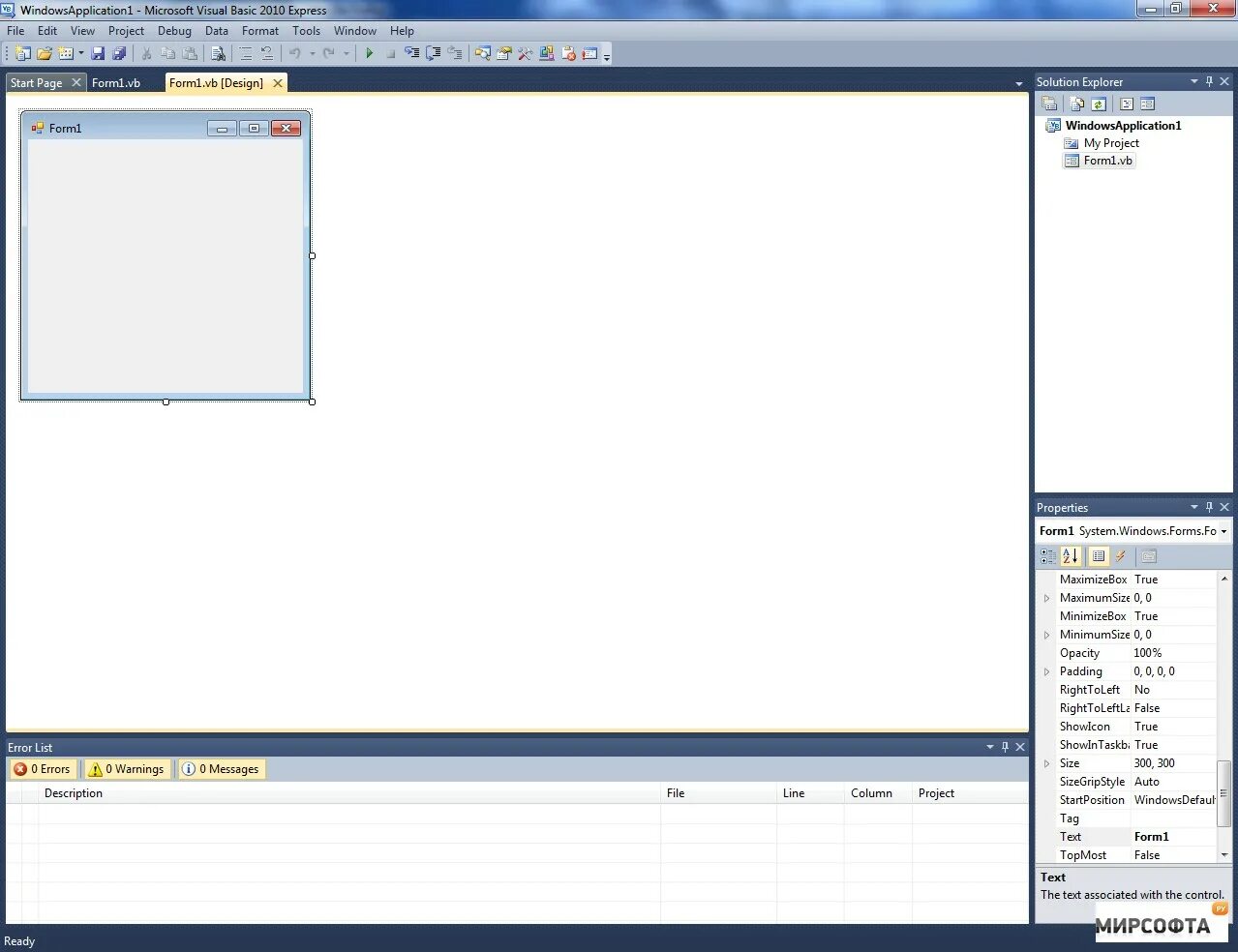Screen dimensions: 1238x952
Task: Open the Toolbox hammer-and-wrench icon
Action: point(526,53)
